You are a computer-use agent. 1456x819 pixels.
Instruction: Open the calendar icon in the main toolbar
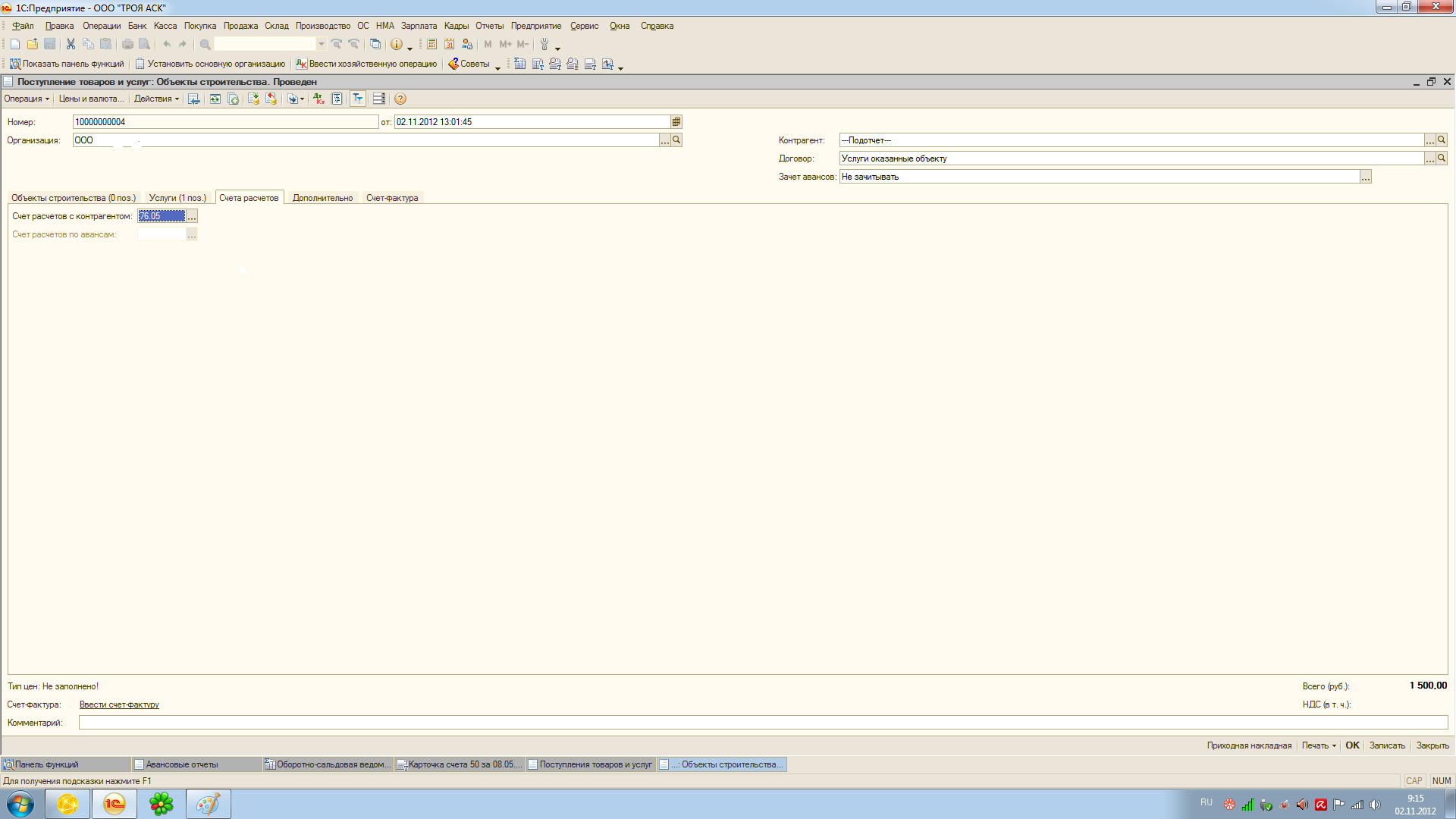(450, 44)
